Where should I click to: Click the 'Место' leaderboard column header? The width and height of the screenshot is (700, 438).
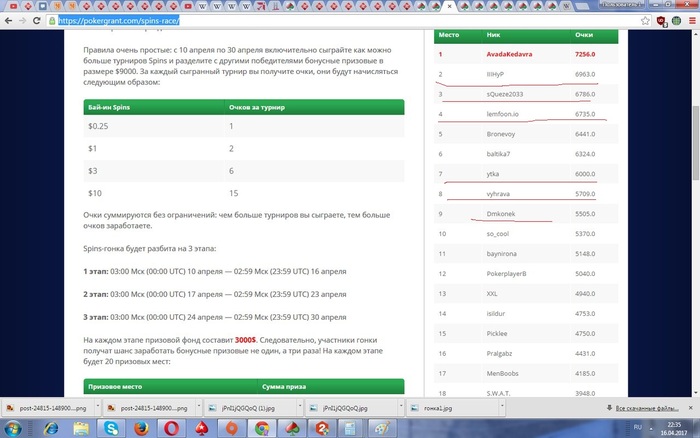[x=449, y=34]
